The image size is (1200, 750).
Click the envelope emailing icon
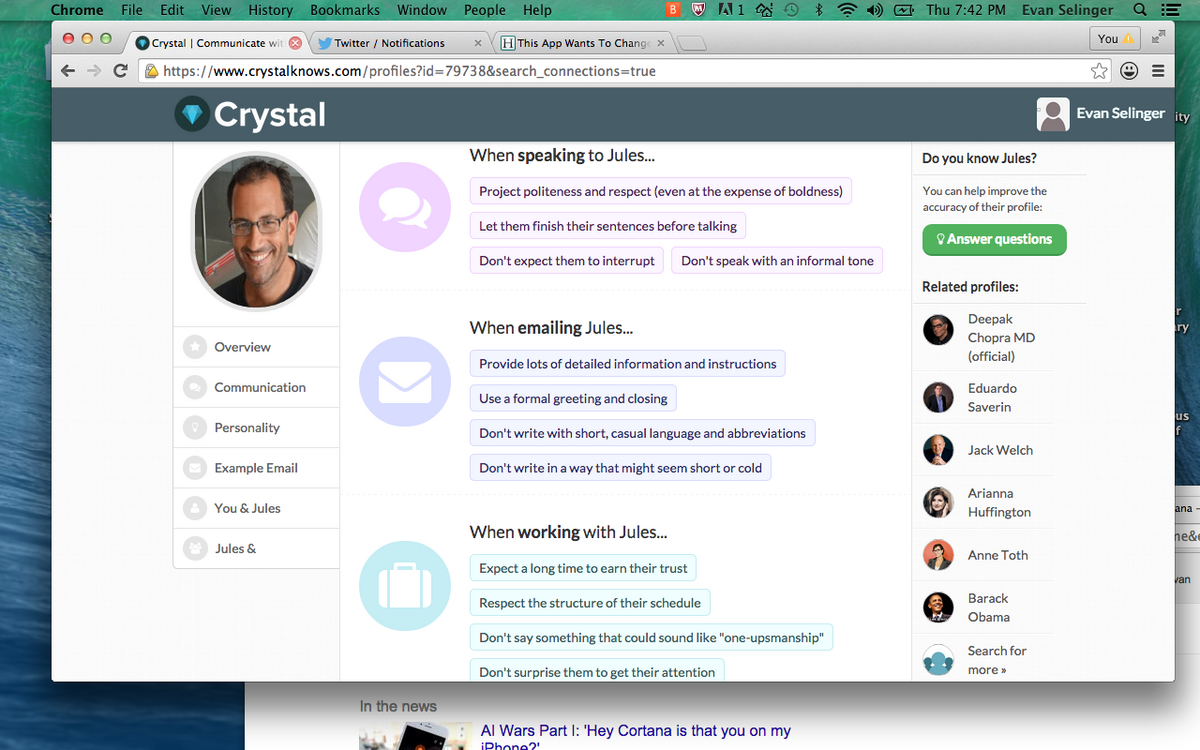[x=405, y=382]
